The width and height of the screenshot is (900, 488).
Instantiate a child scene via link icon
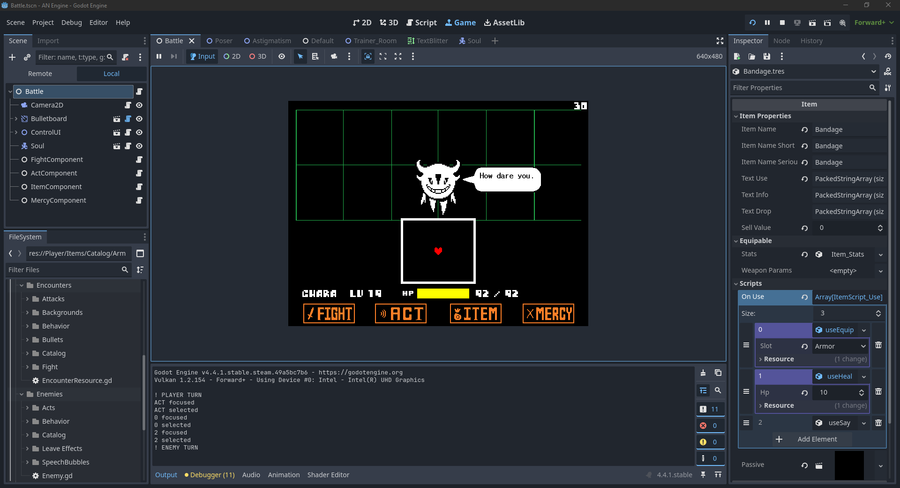click(27, 57)
